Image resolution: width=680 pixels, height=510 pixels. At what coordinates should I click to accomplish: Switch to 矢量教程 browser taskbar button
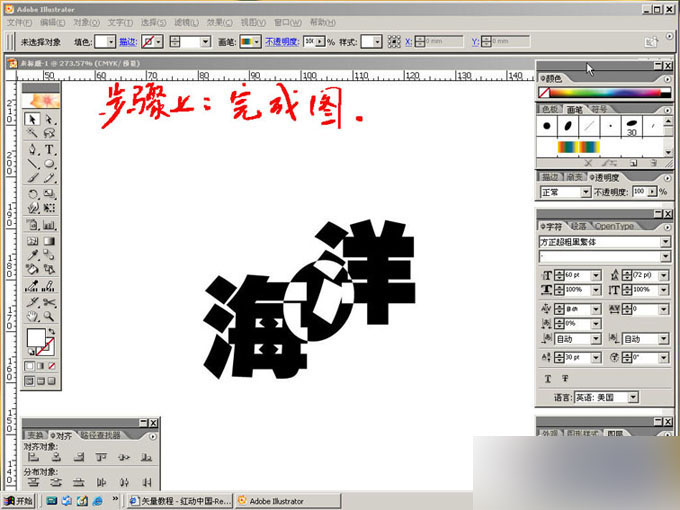(x=180, y=501)
